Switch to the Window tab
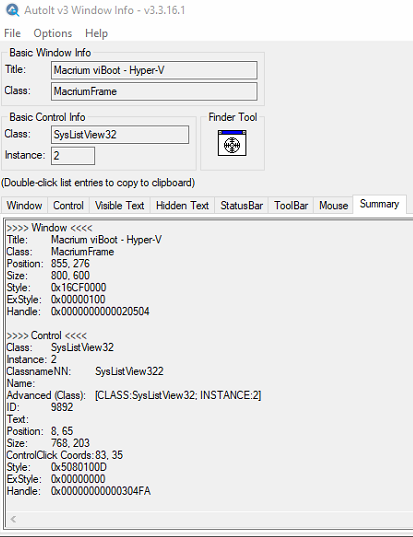413x537 pixels. pos(24,205)
